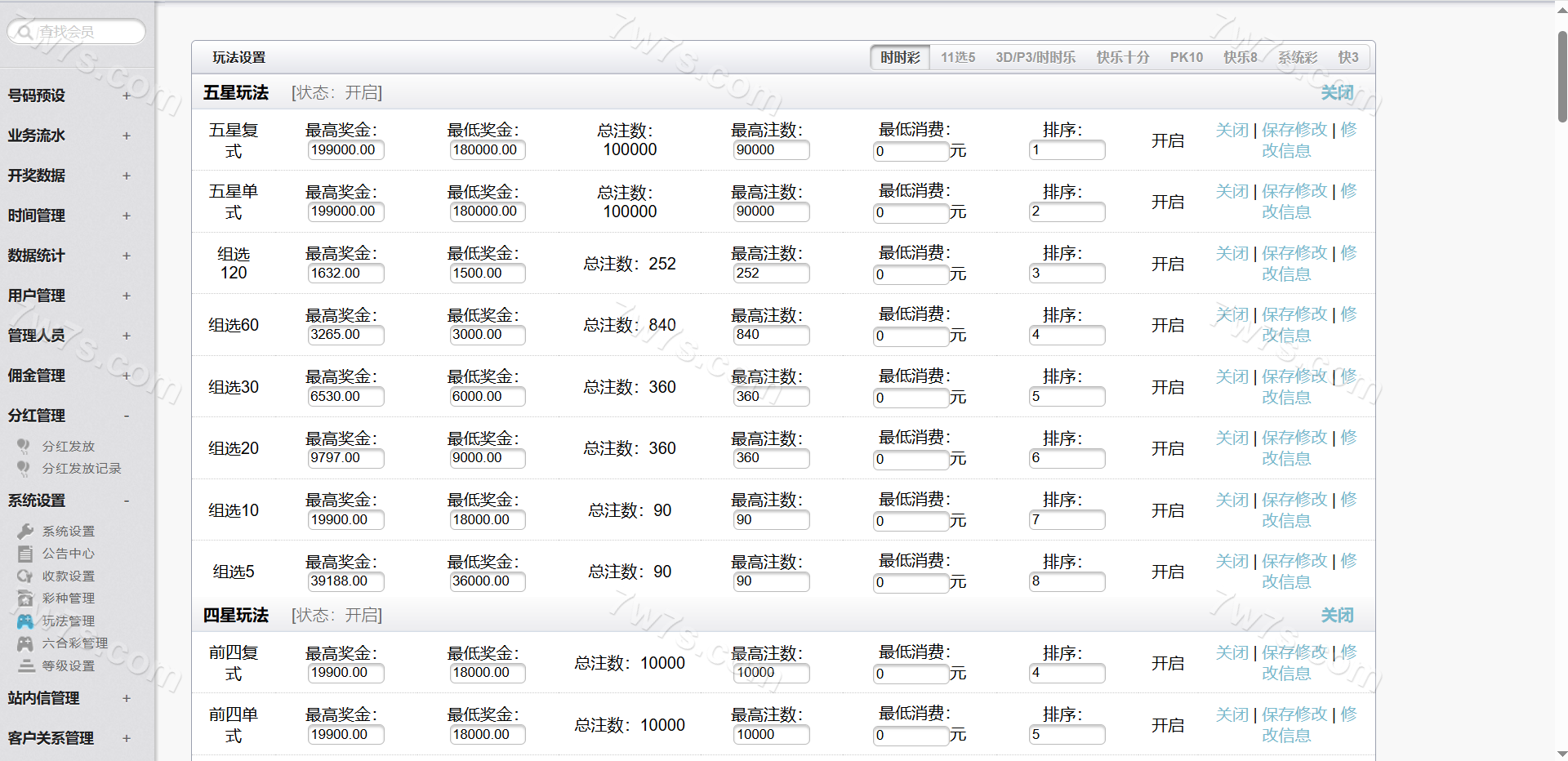Toggle 四星玩法 section off with 关闭
The image size is (1568, 761).
point(1337,616)
